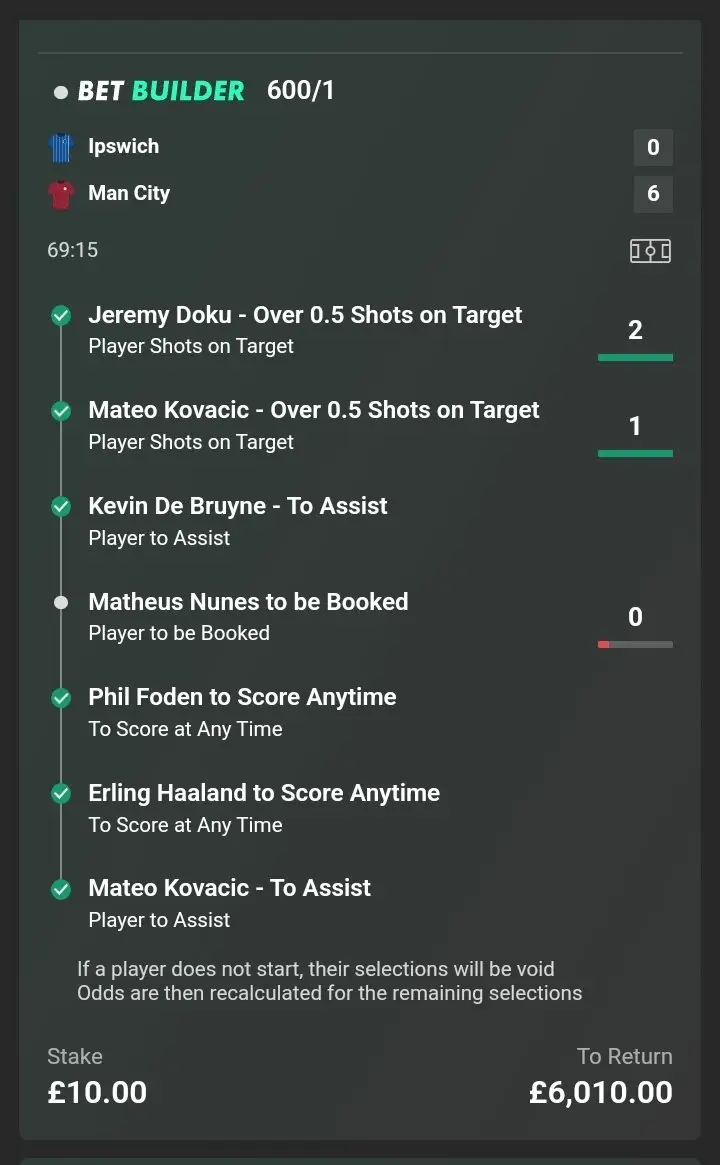Select Phil Foden to Score Anytime selection
Image resolution: width=720 pixels, height=1165 pixels.
242,697
